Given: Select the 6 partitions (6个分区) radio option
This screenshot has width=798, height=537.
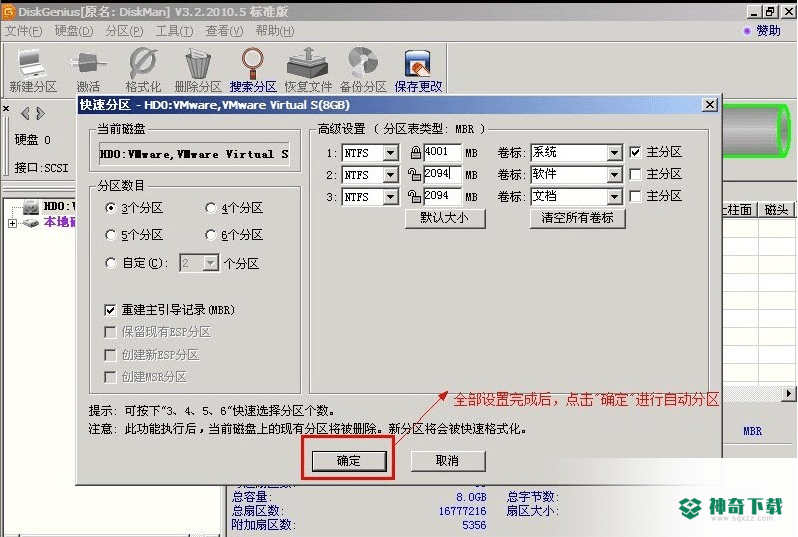Looking at the screenshot, I should [210, 235].
